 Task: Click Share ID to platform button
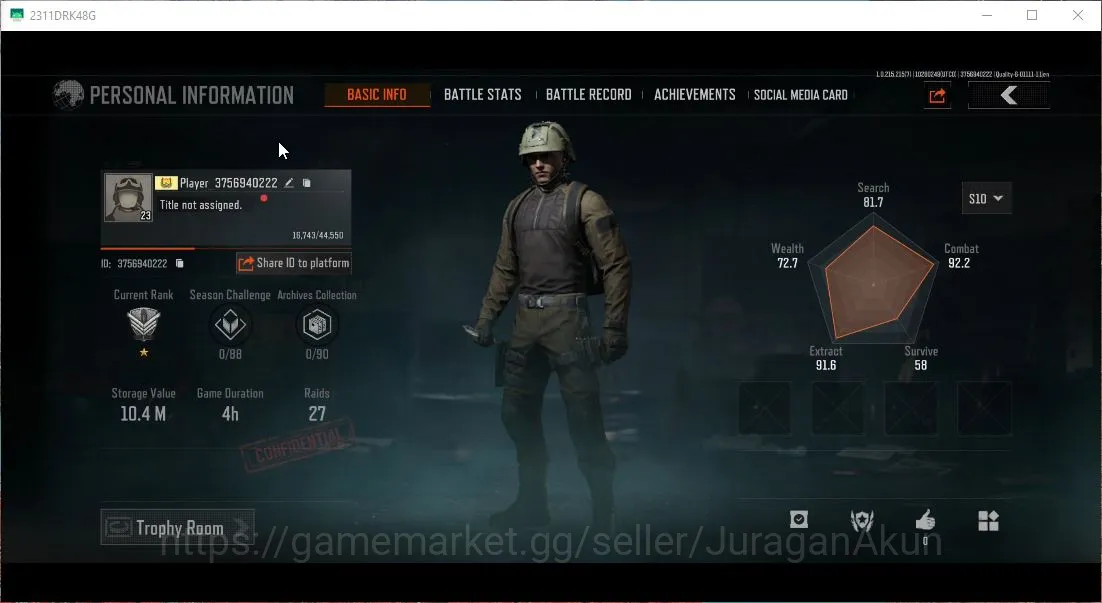(294, 263)
